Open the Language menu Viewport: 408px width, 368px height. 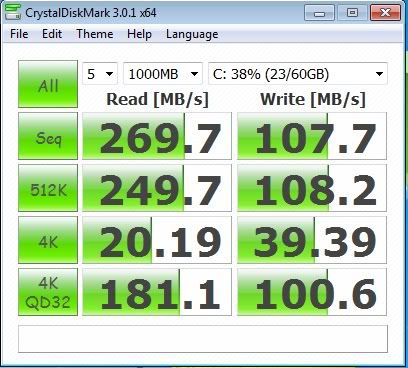click(192, 34)
